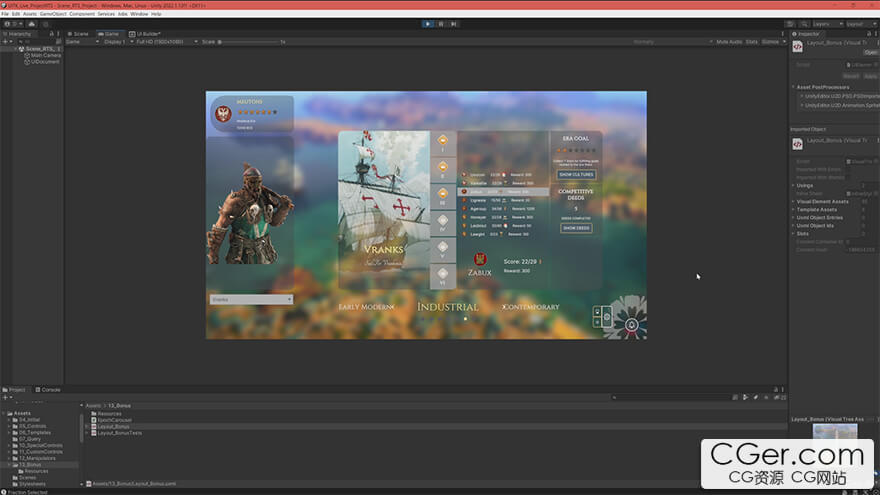The image size is (880, 495).
Task: Open the GameObject menu
Action: (53, 14)
